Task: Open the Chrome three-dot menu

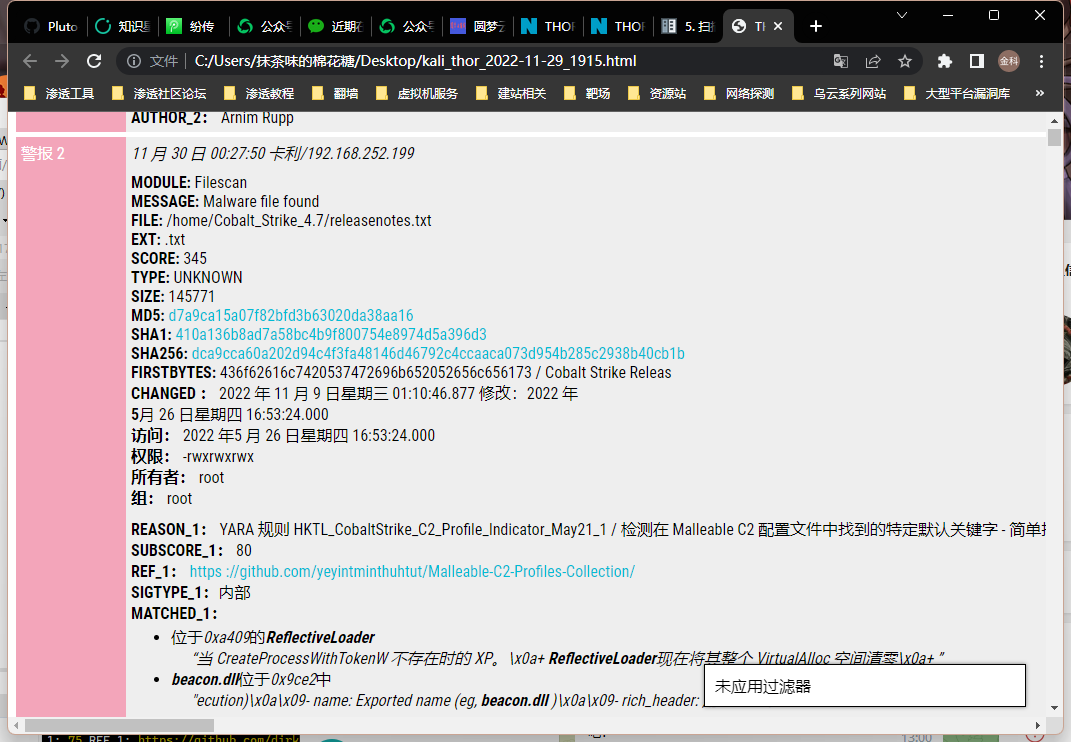Action: 1042,61
